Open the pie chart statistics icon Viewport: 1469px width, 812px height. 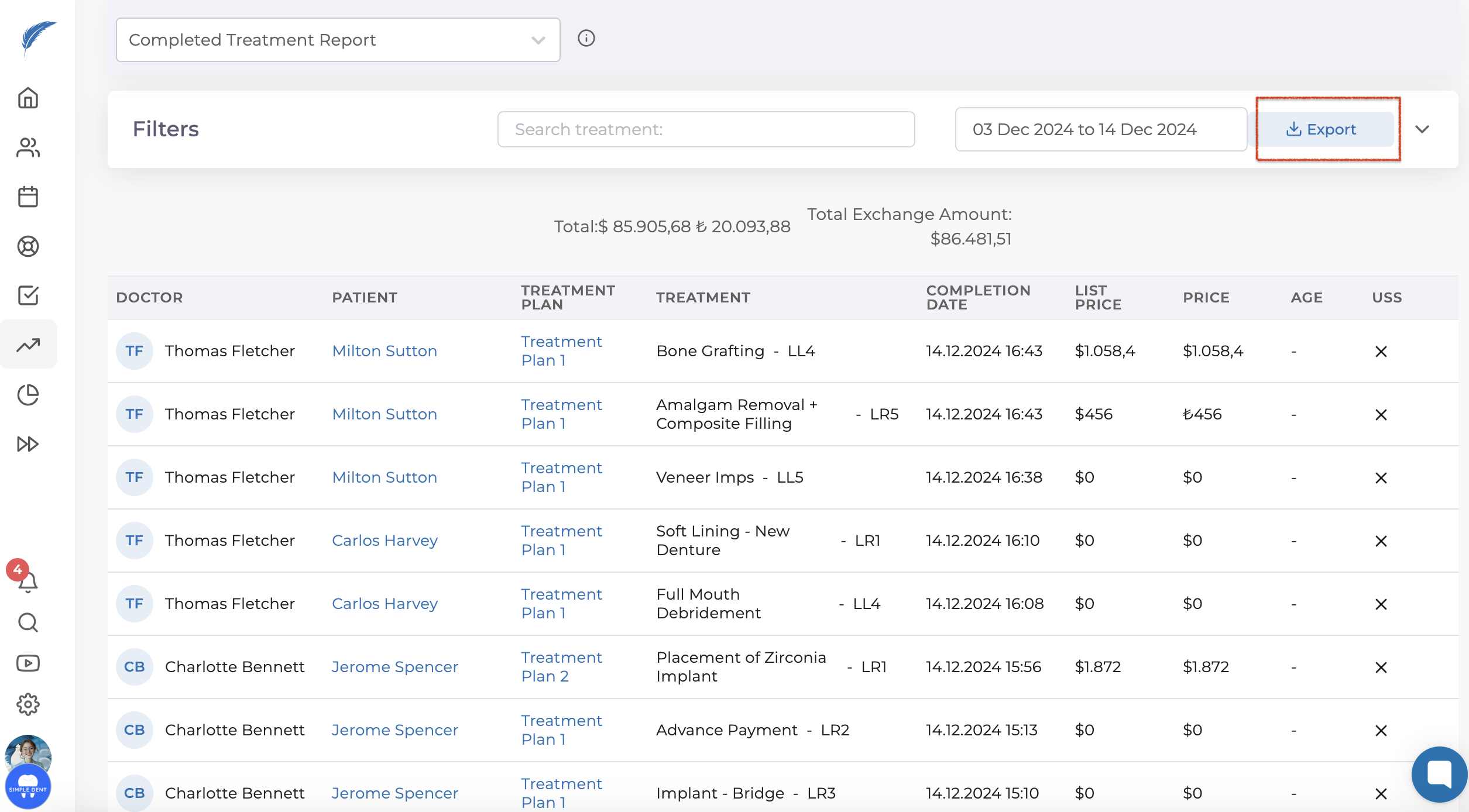[x=28, y=395]
